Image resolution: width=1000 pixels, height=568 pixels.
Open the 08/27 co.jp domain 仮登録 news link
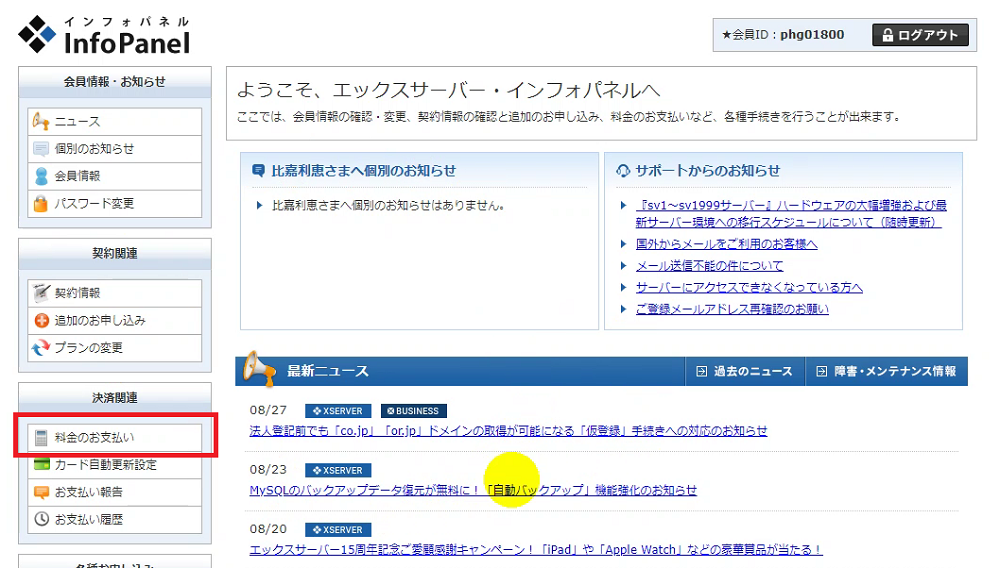point(508,431)
